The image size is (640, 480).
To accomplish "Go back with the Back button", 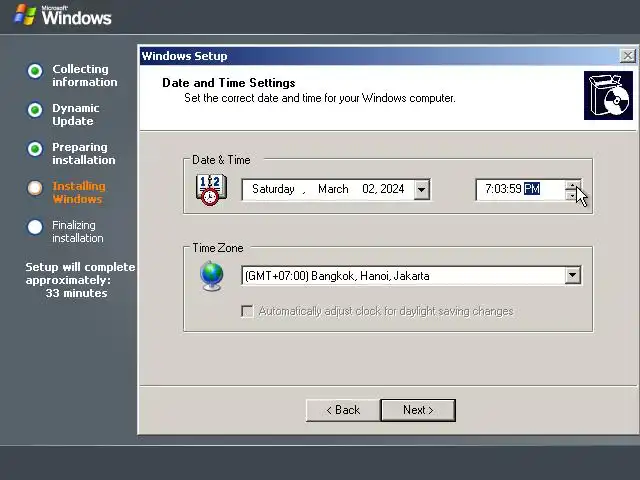I will click(x=343, y=410).
